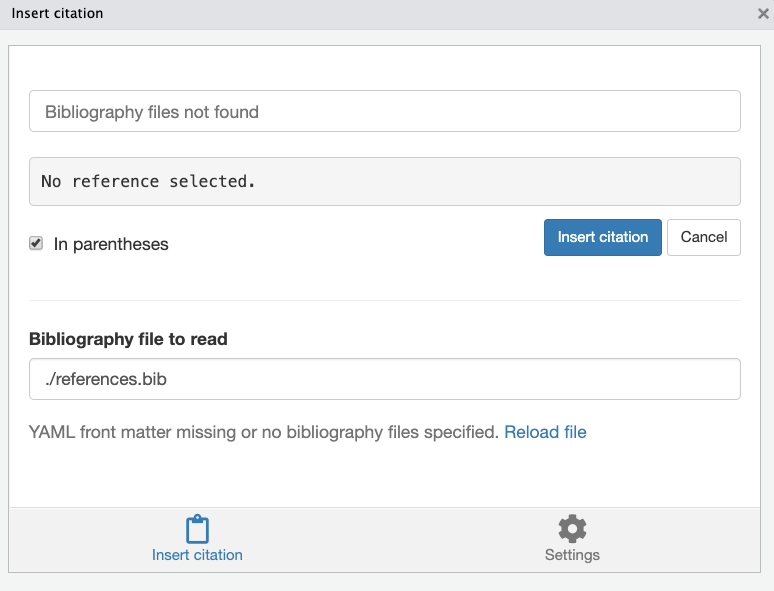Click the "Bibliography files not found" placeholder text
The height and width of the screenshot is (591, 774).
(152, 112)
